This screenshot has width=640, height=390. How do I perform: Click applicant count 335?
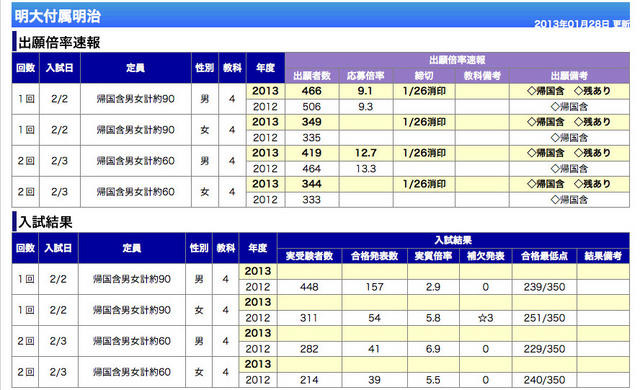pos(311,138)
